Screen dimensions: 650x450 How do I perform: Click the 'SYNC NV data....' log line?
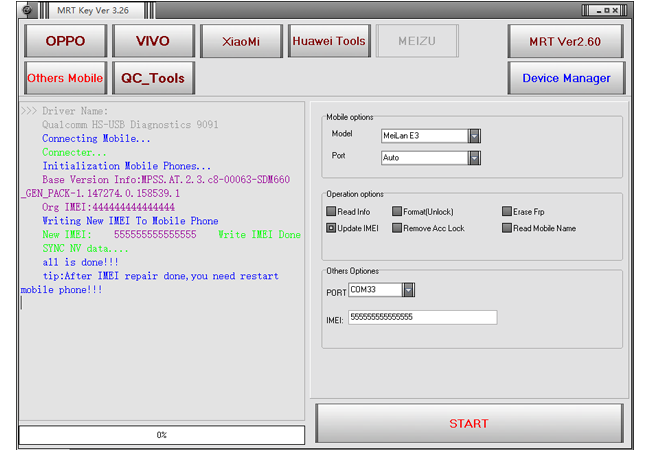85,249
